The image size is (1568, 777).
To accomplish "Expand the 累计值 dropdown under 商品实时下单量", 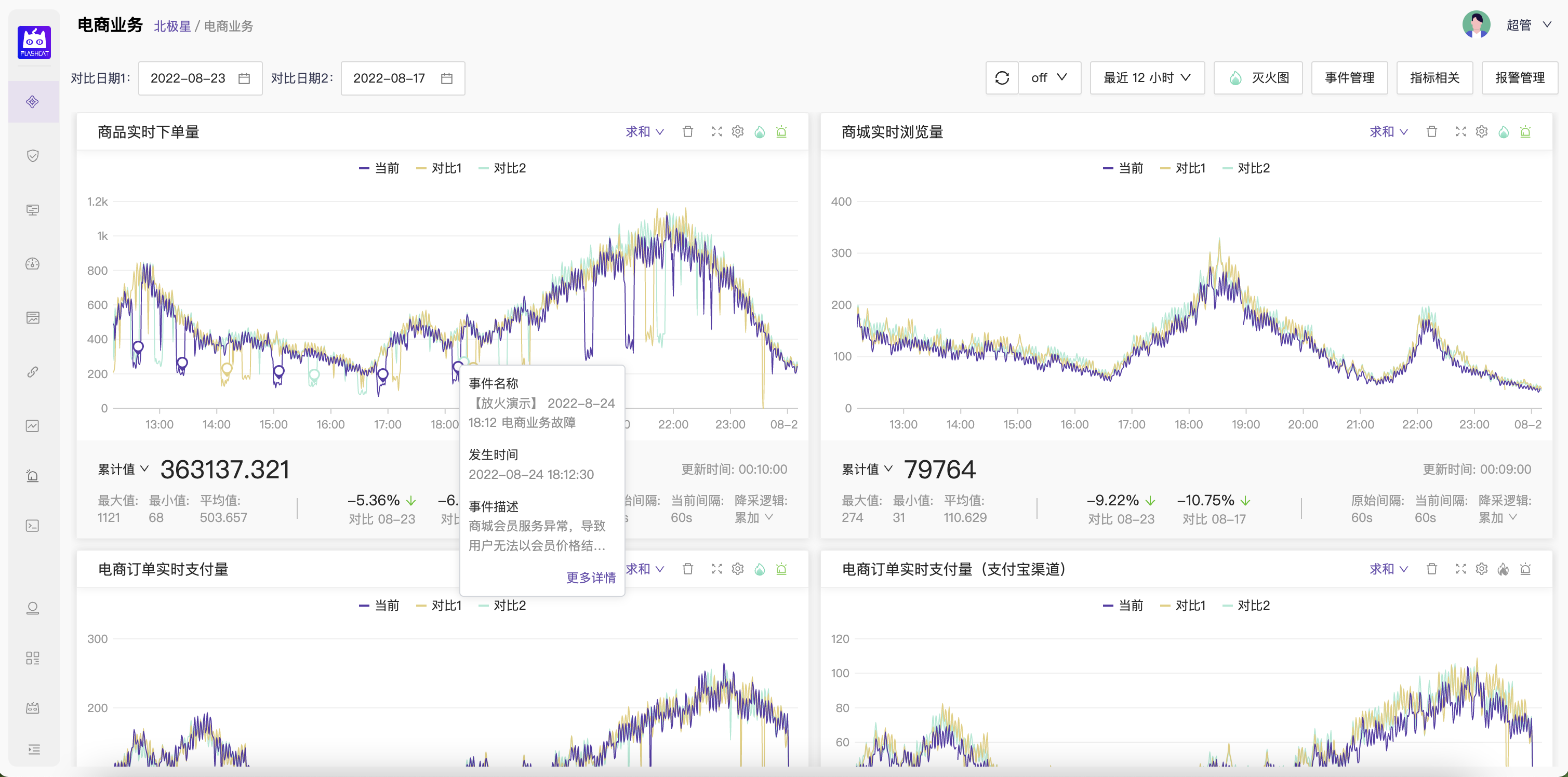I will pyautogui.click(x=122, y=469).
